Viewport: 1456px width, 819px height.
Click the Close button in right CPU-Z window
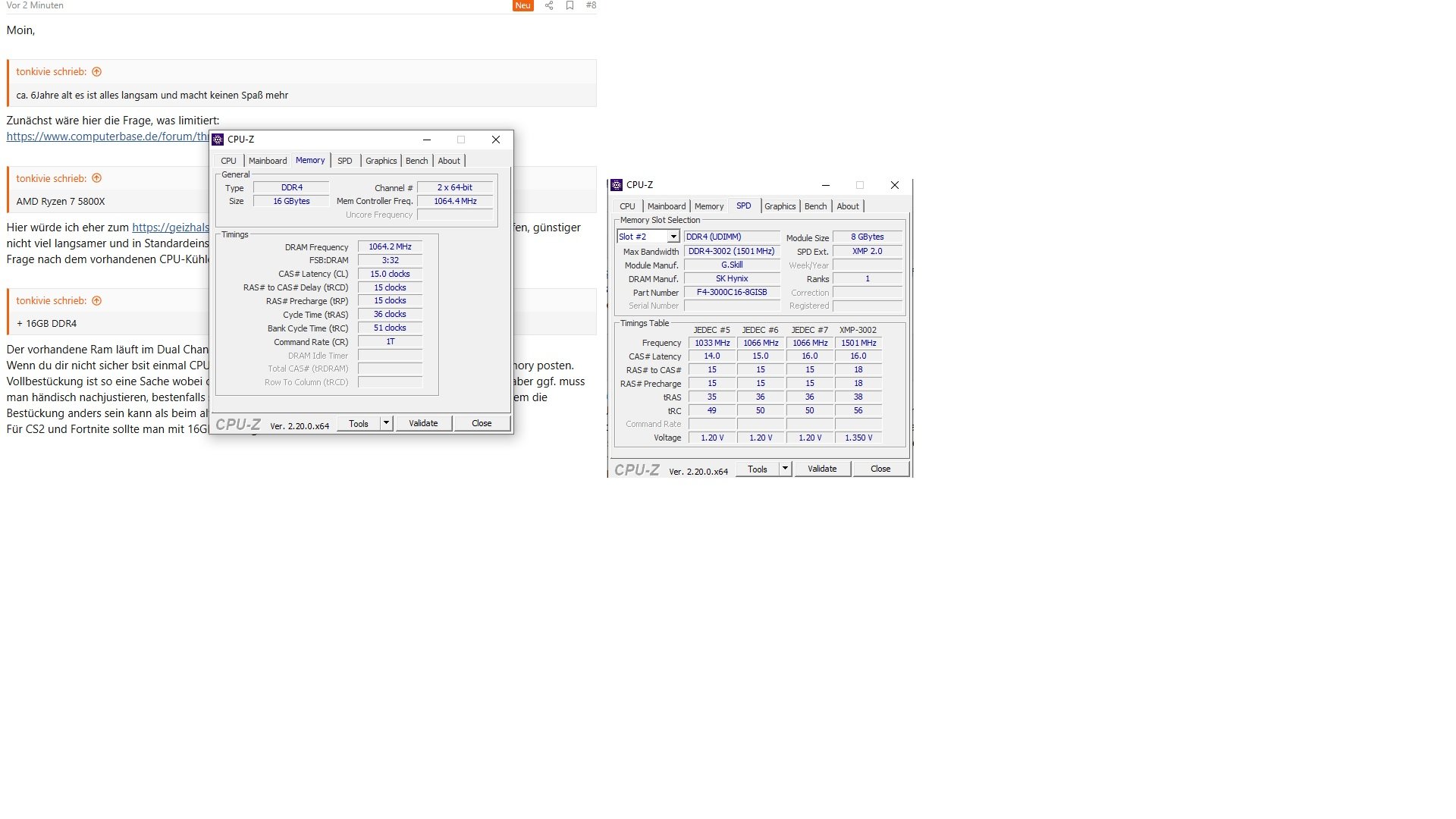880,469
